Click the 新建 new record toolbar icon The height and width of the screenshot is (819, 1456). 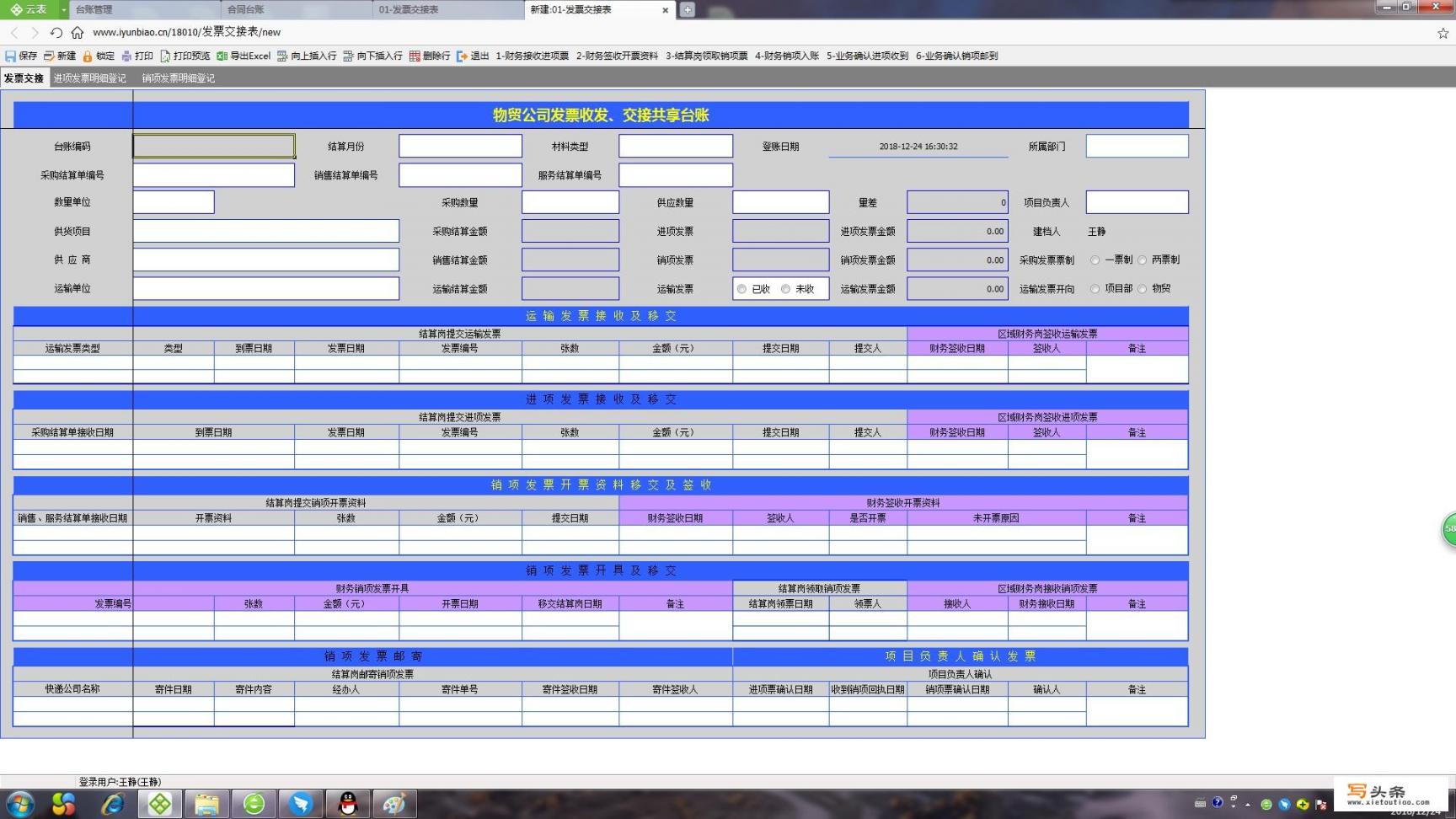(x=49, y=56)
